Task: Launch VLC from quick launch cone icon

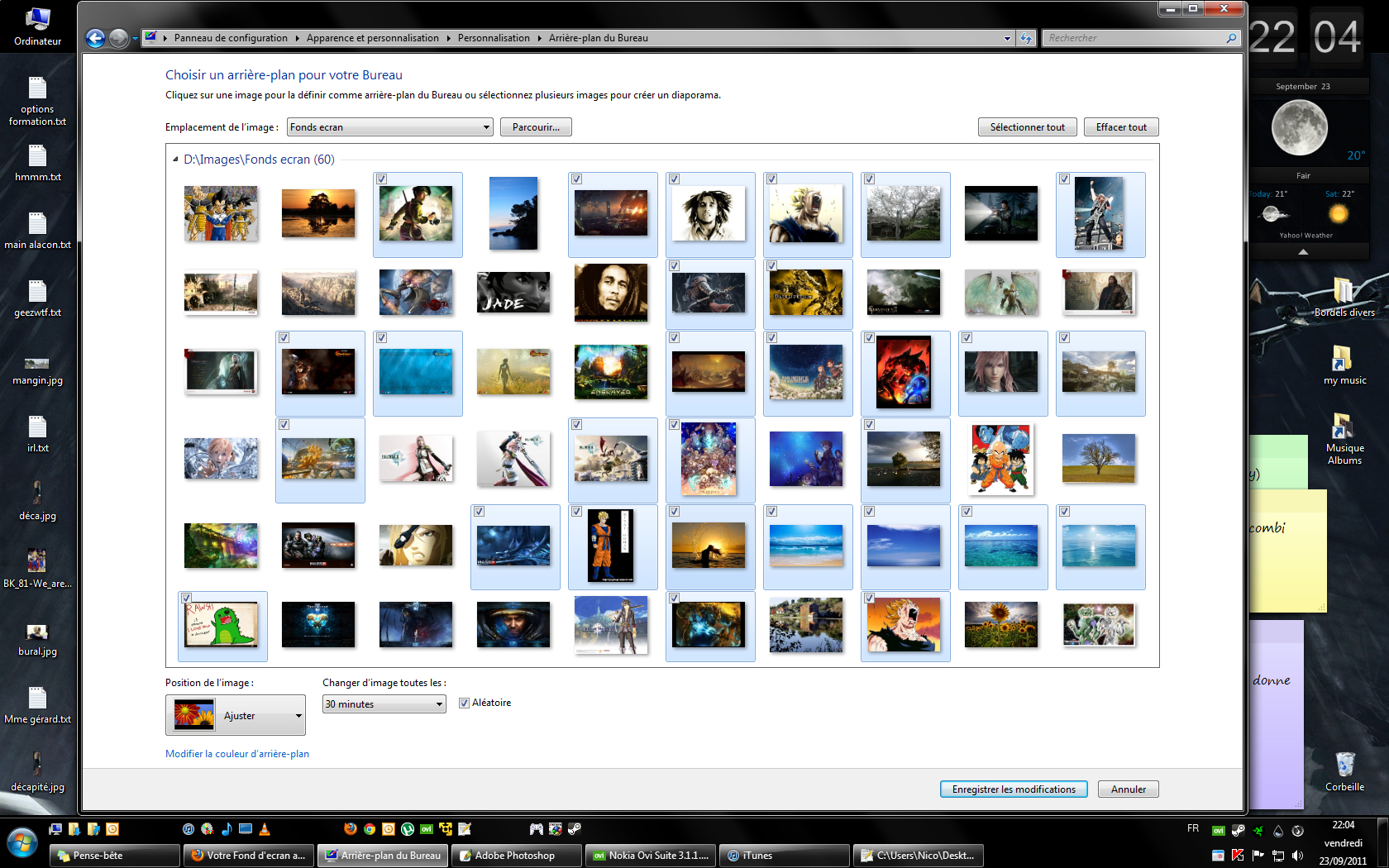Action: pos(265,829)
